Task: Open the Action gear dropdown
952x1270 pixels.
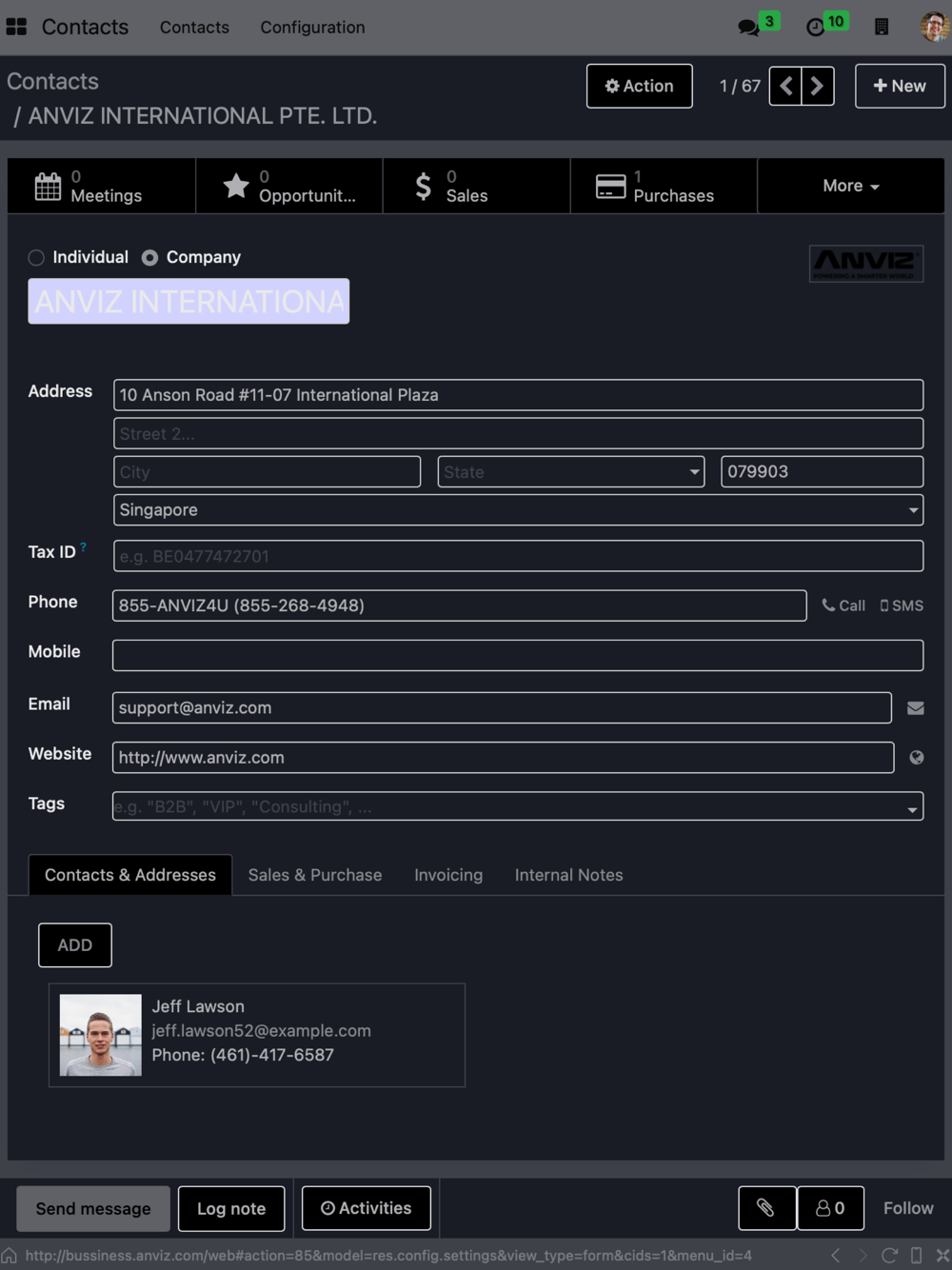Action: (640, 86)
